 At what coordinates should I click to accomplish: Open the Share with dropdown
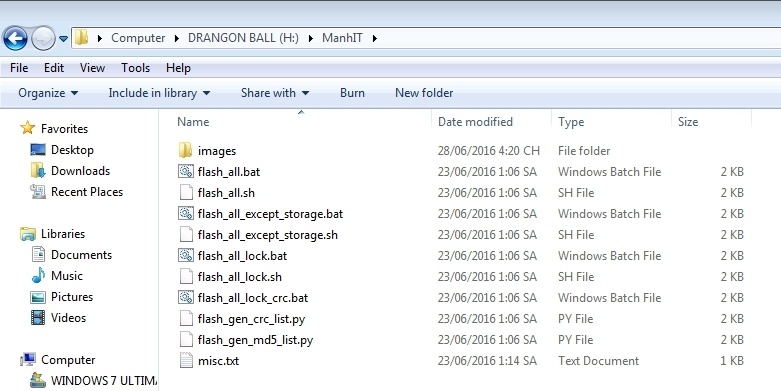coord(275,93)
